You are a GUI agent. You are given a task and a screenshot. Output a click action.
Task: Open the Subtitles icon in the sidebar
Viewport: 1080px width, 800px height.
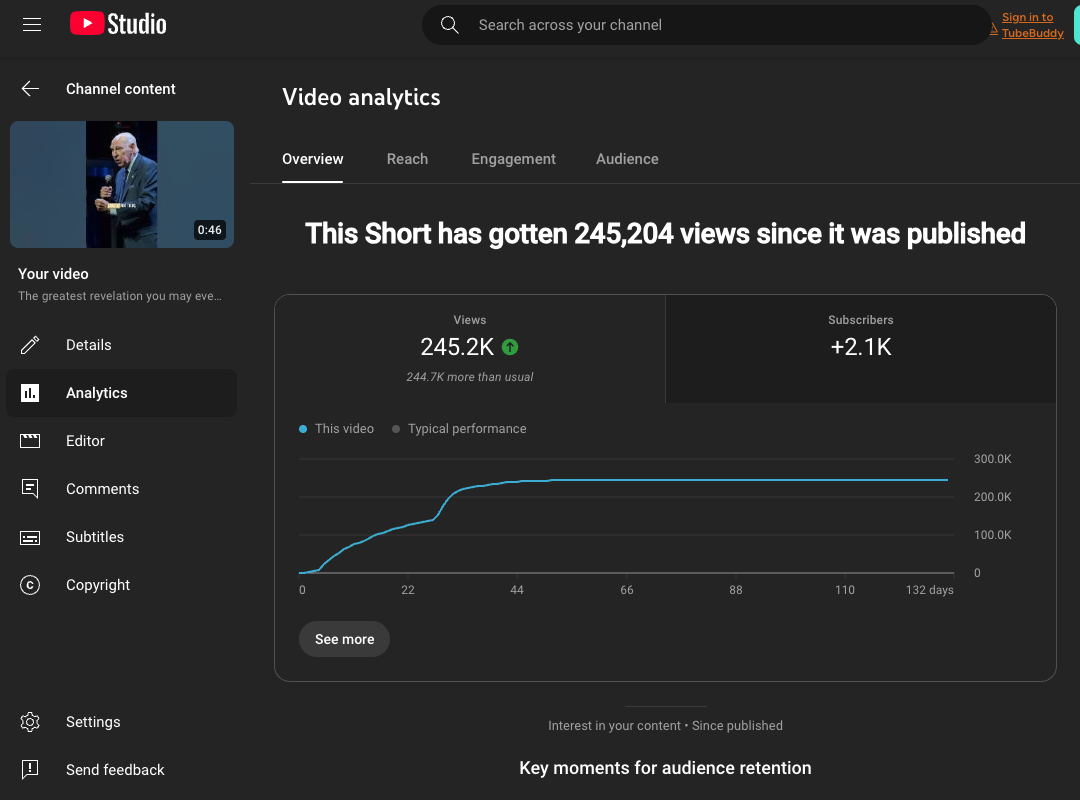pos(30,537)
